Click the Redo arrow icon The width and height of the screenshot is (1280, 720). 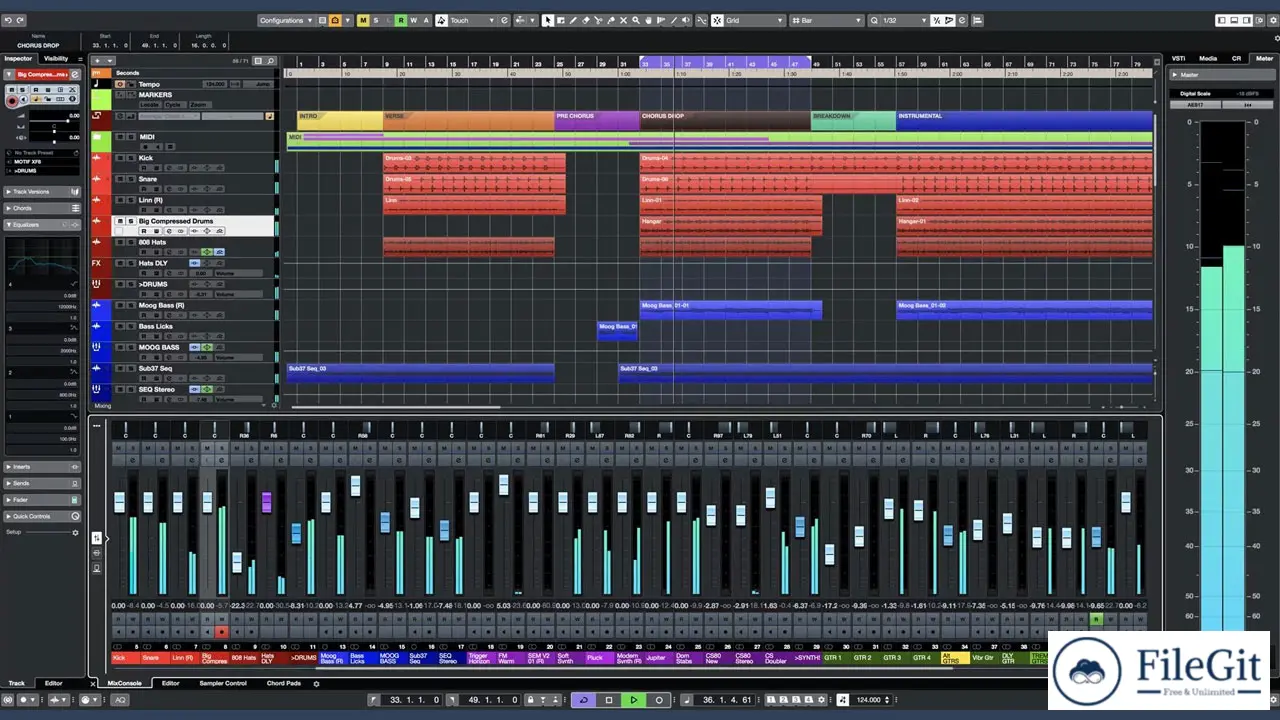(21, 20)
